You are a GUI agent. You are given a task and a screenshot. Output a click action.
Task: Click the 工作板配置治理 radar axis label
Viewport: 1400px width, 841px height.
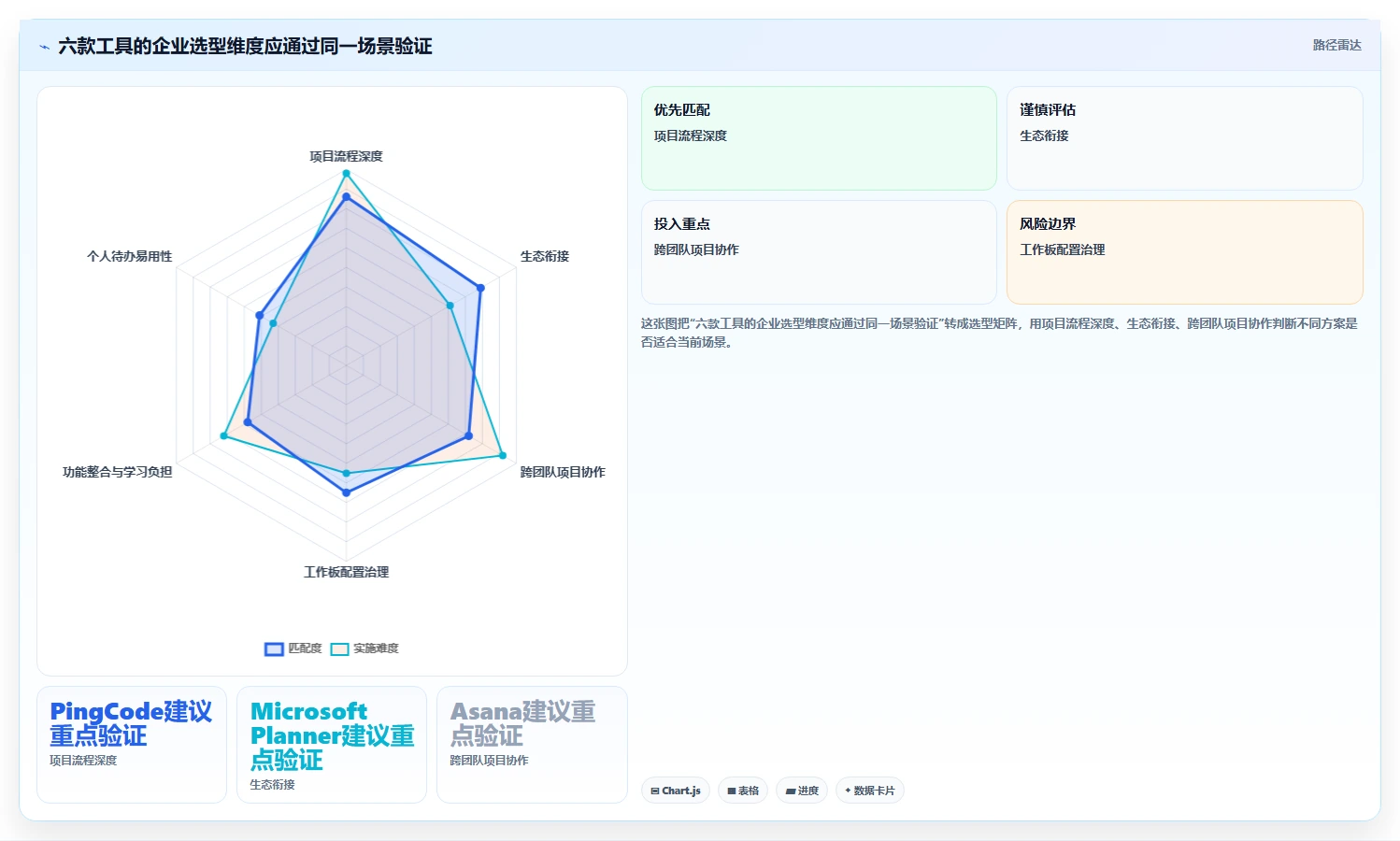pyautogui.click(x=347, y=572)
